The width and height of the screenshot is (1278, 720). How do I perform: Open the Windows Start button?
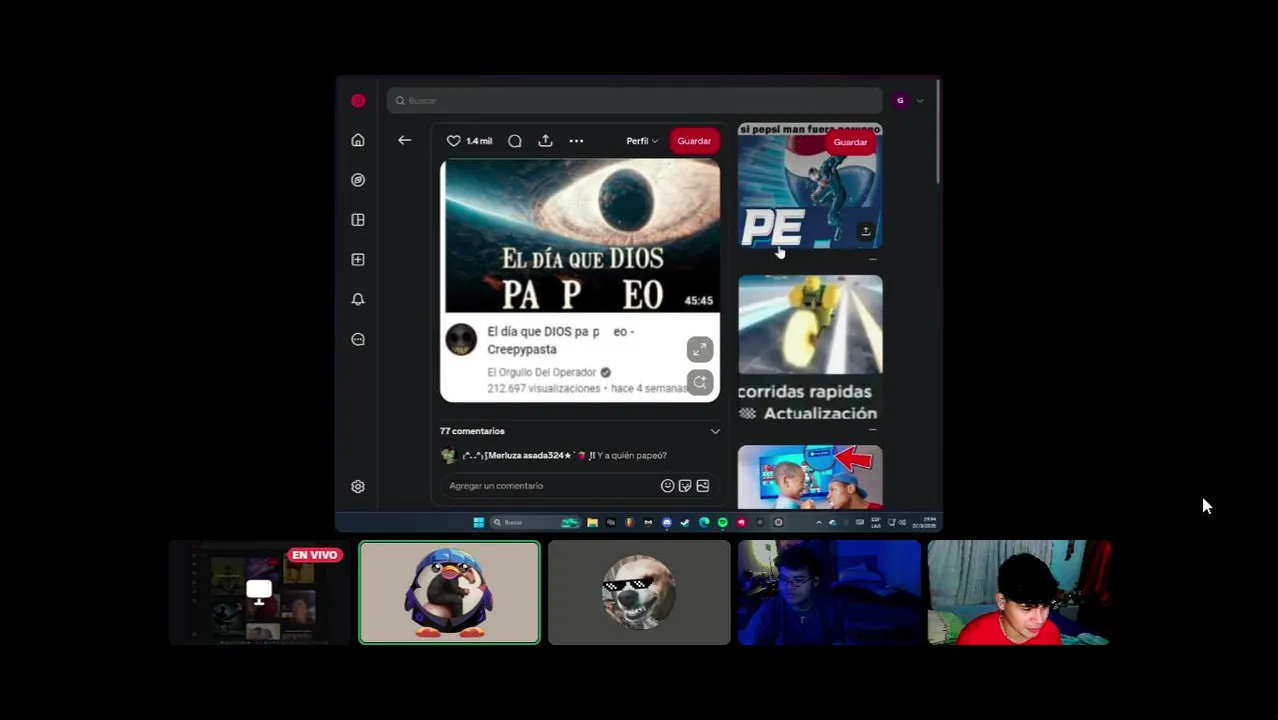[479, 522]
